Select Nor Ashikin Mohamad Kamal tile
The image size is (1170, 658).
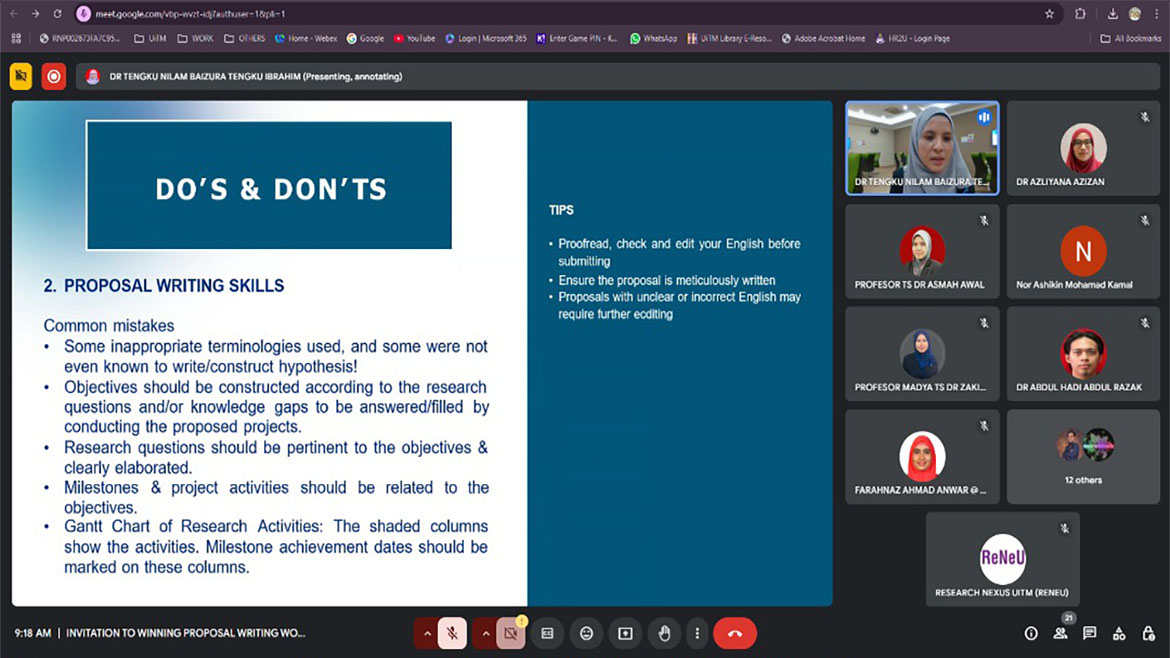[1083, 251]
